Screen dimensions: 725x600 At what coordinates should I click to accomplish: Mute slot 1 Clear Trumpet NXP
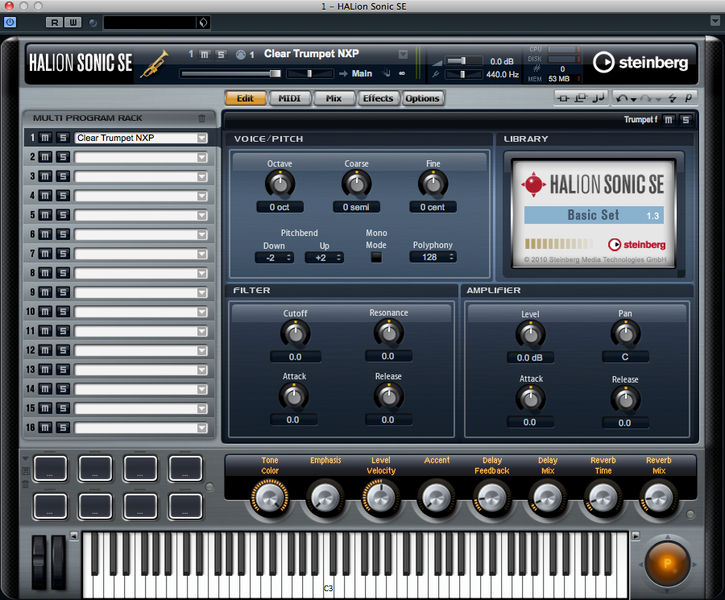pyautogui.click(x=47, y=138)
